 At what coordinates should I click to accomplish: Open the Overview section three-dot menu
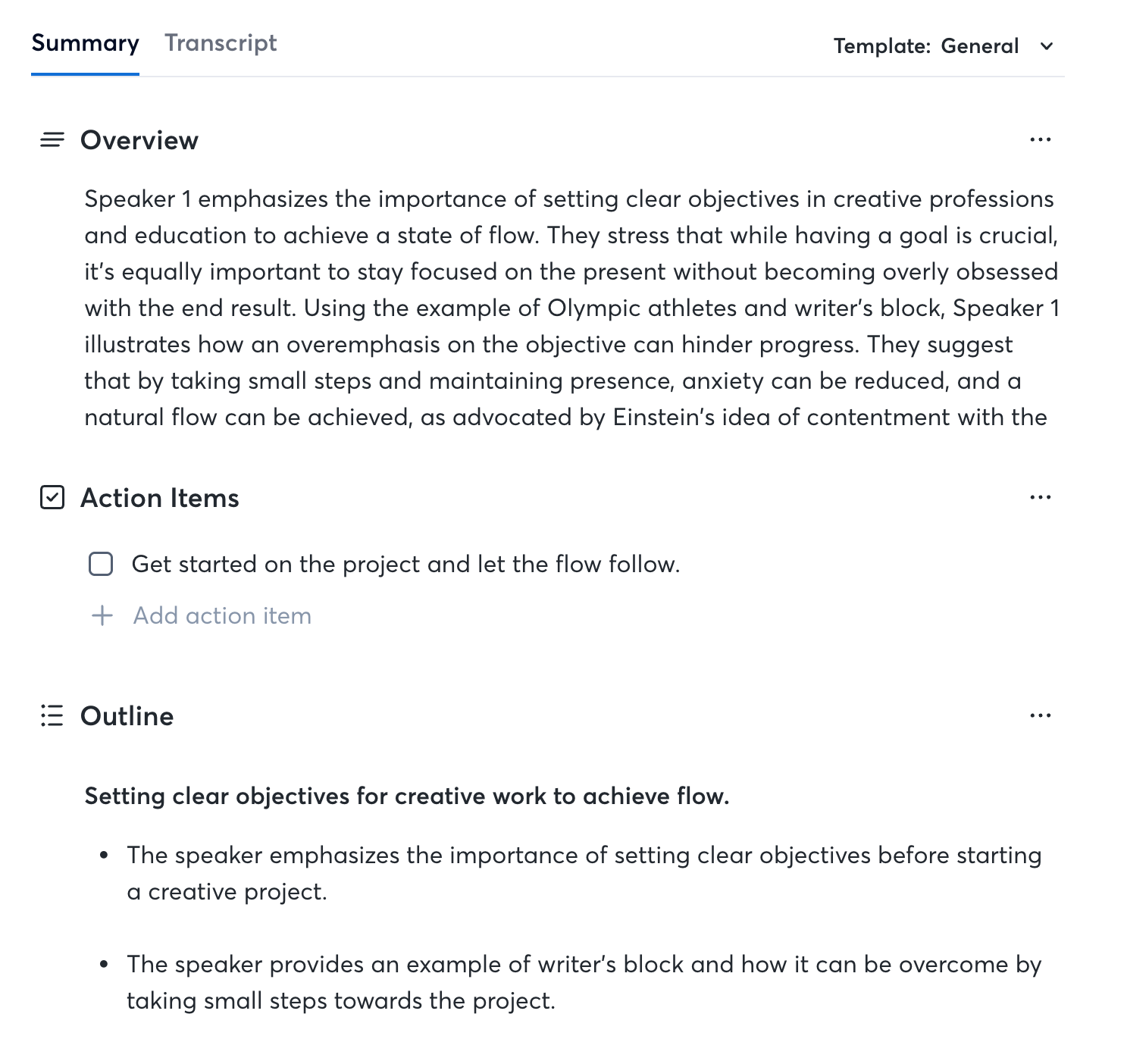point(1040,139)
